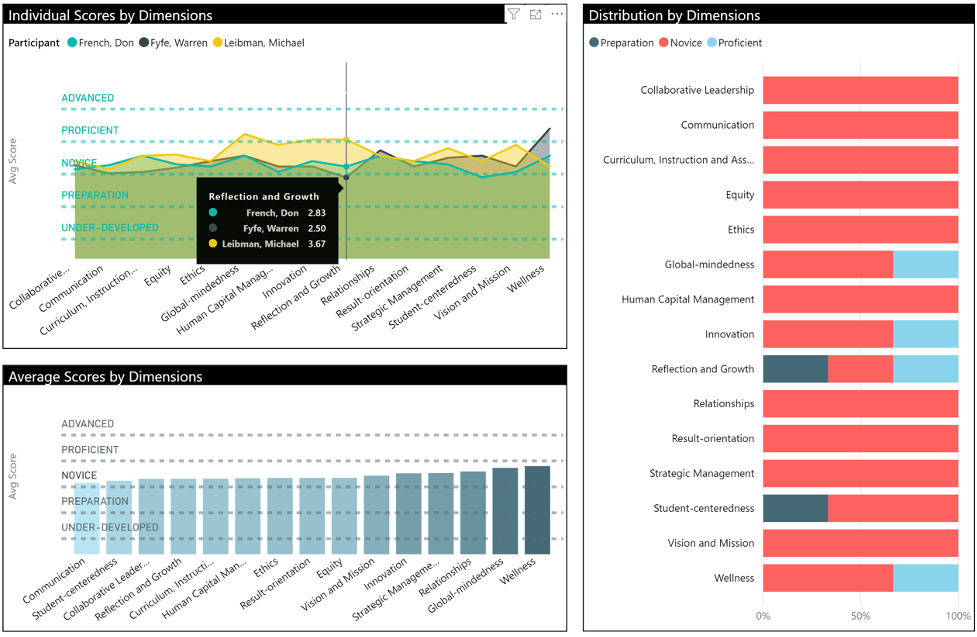Click the Proficient segment of Innovation row

pos(925,334)
